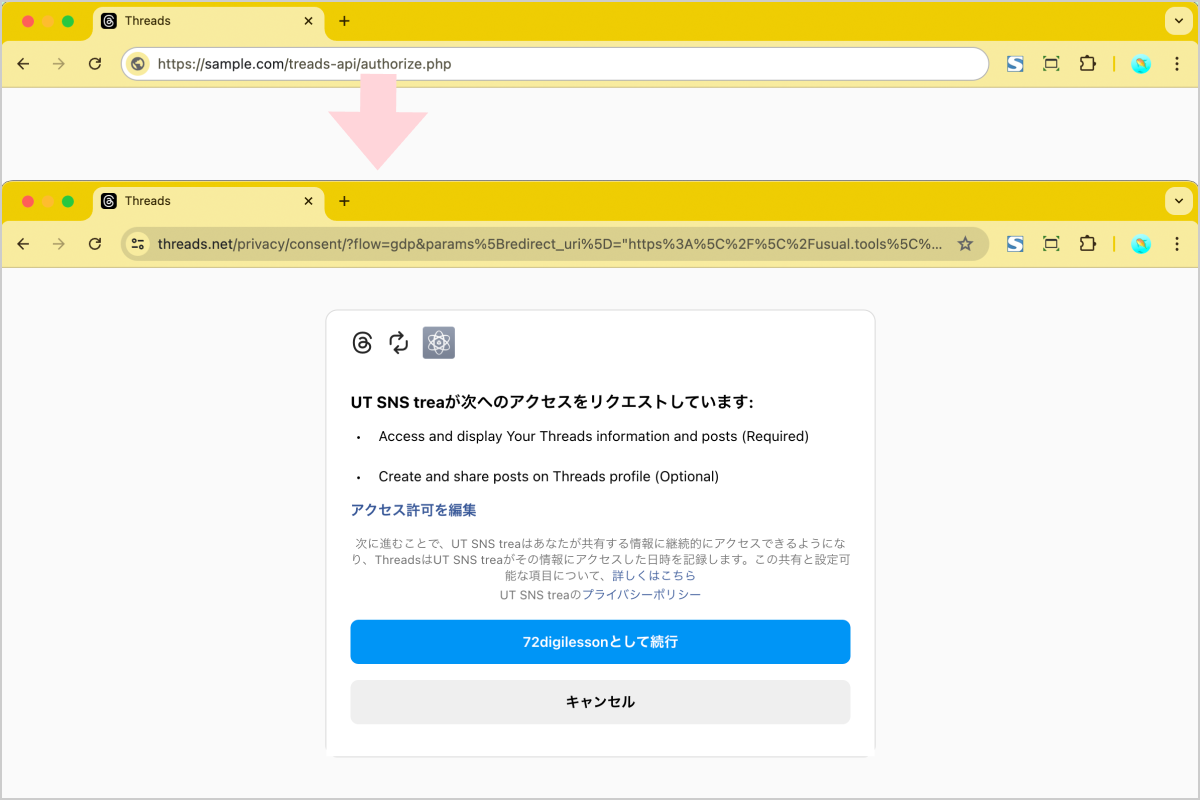Go back in the threads.net window

[24, 244]
